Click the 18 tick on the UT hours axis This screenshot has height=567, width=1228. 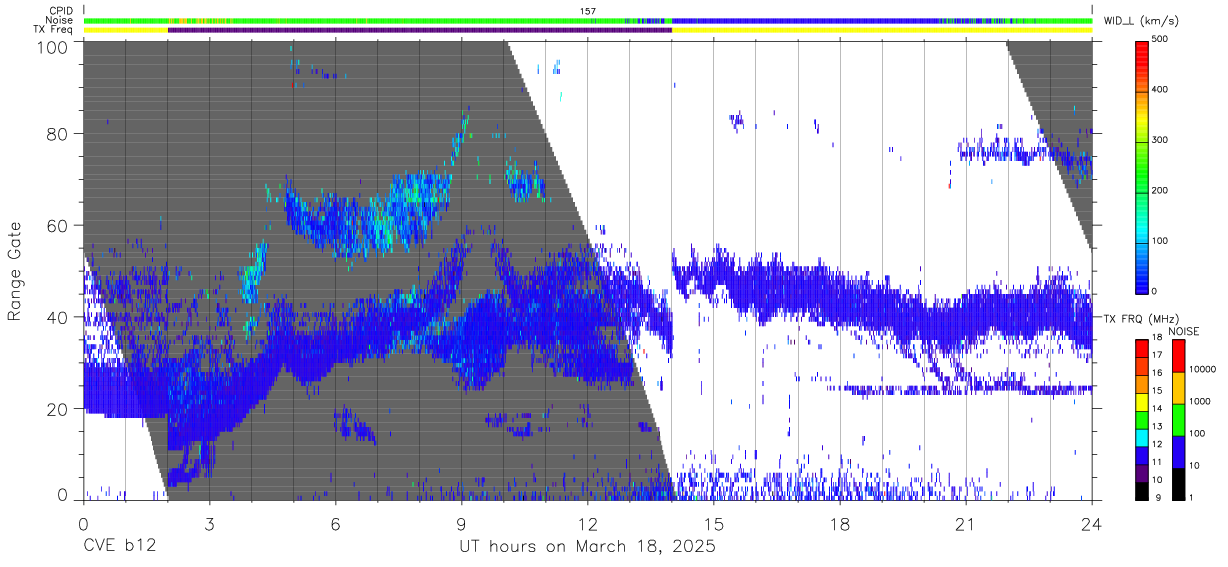(840, 523)
